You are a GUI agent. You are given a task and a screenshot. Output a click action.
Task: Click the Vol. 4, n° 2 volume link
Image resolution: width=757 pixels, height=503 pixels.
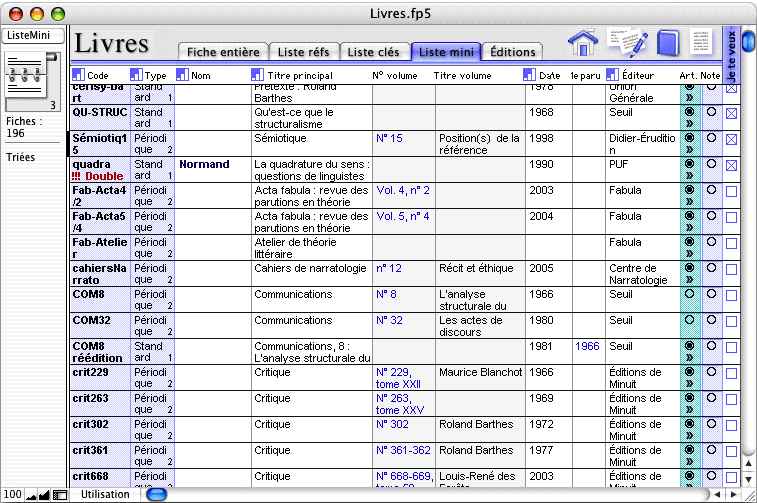[x=403, y=191]
